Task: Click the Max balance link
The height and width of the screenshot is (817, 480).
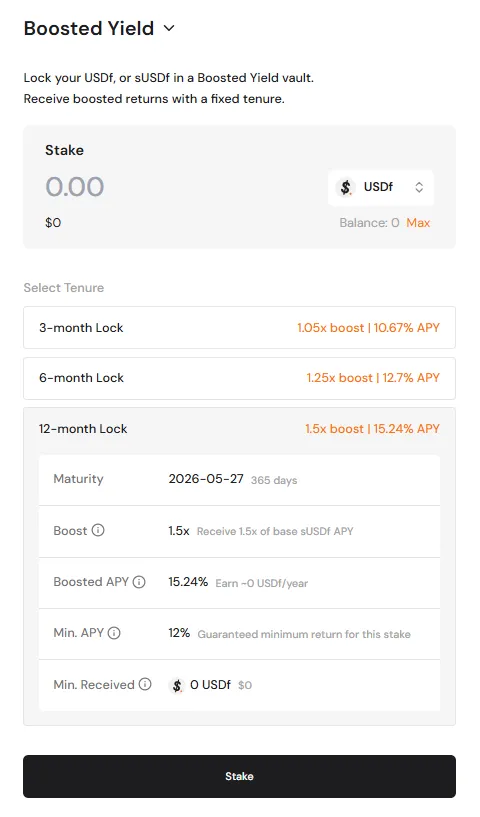Action: coord(418,223)
